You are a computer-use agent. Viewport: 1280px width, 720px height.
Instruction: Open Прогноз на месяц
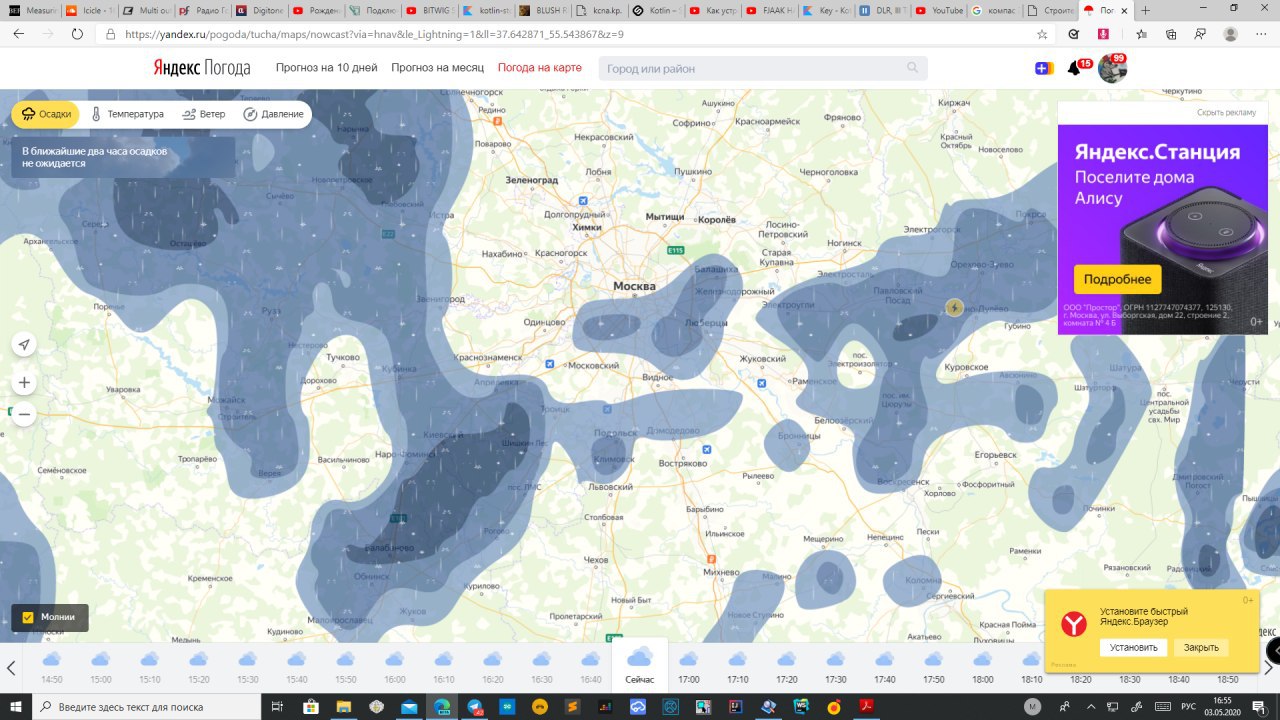pos(437,68)
